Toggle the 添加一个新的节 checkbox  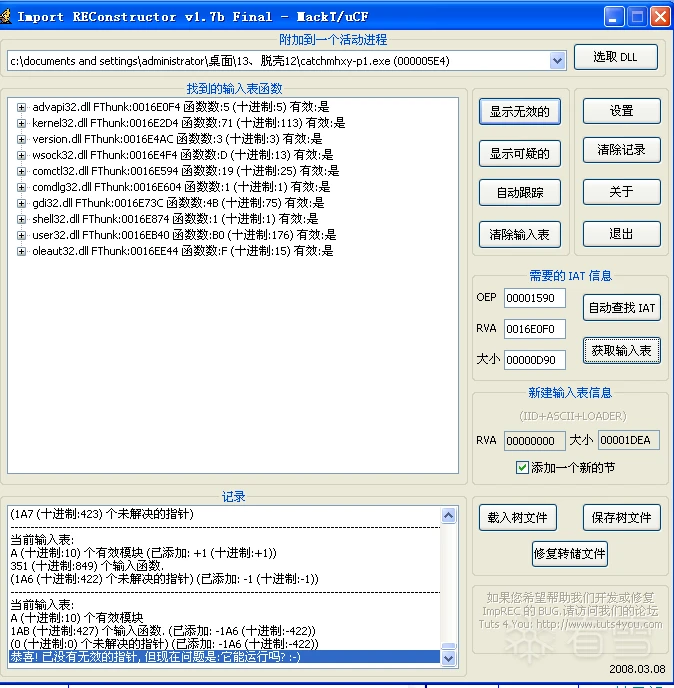[522, 467]
